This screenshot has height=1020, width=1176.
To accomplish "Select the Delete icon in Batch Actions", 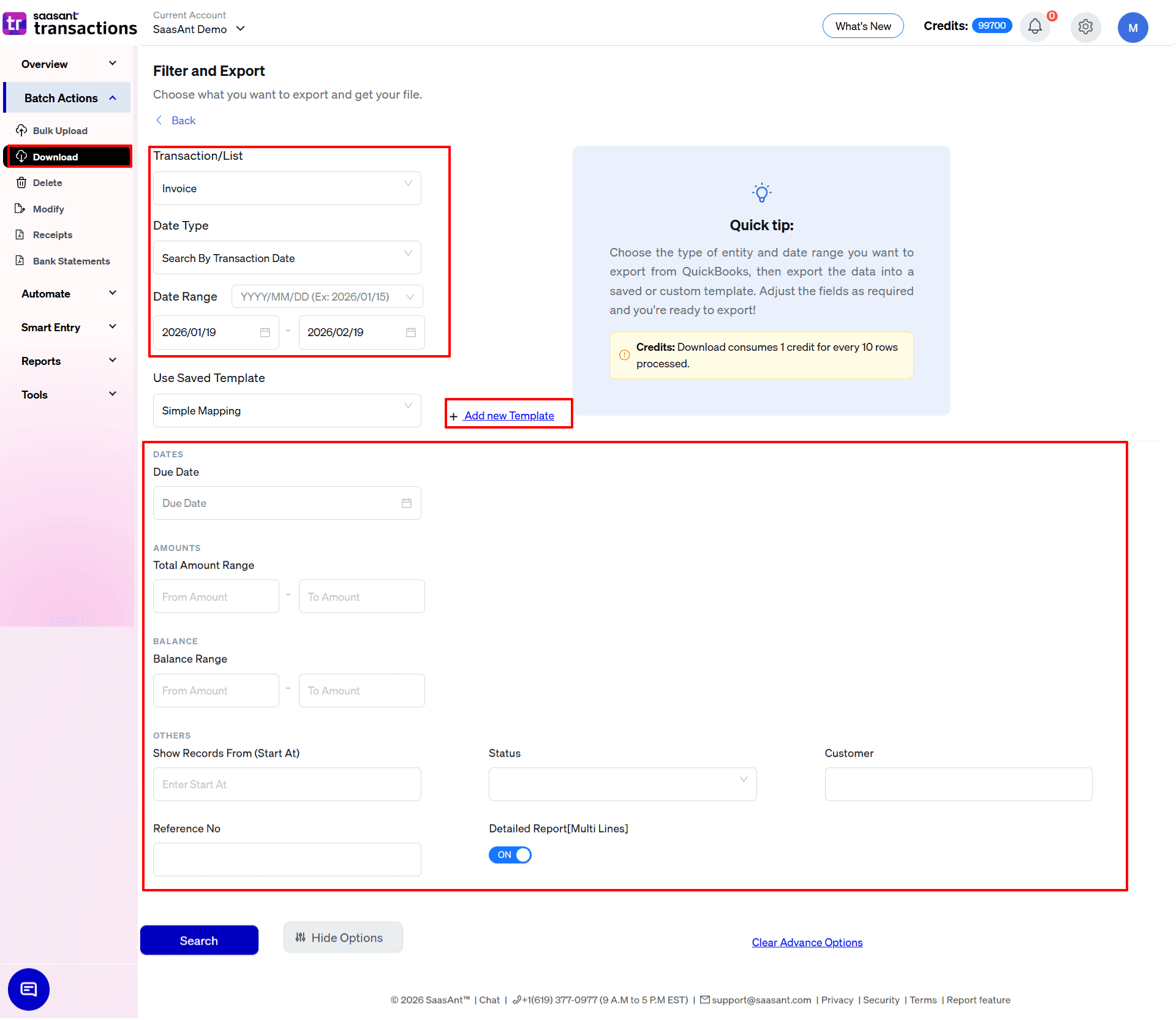I will pos(22,182).
